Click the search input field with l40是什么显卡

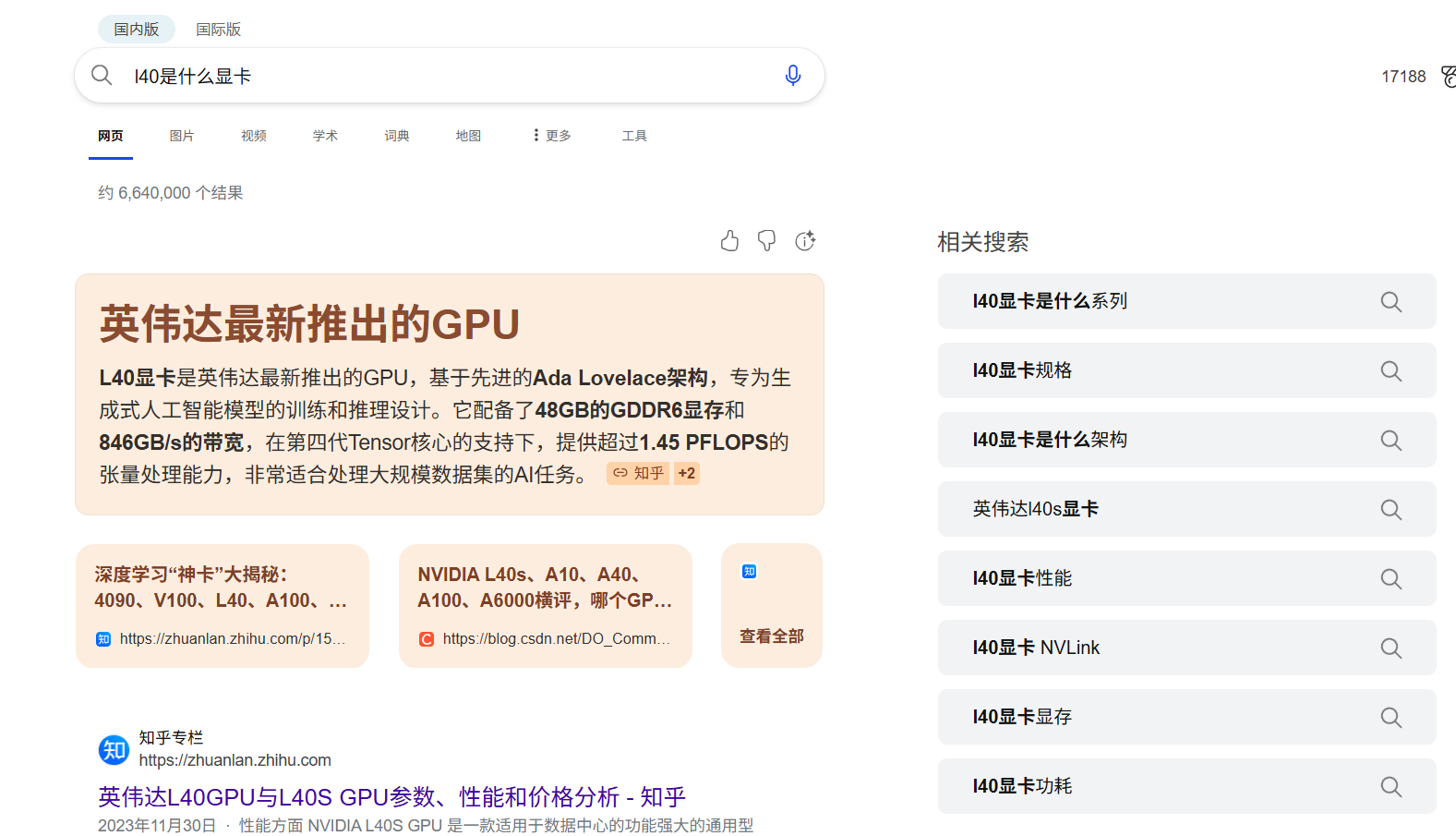(450, 76)
